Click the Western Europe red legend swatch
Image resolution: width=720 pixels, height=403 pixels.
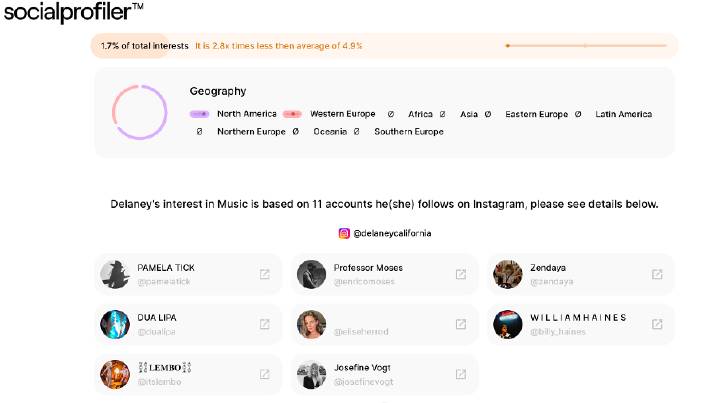[x=292, y=114]
